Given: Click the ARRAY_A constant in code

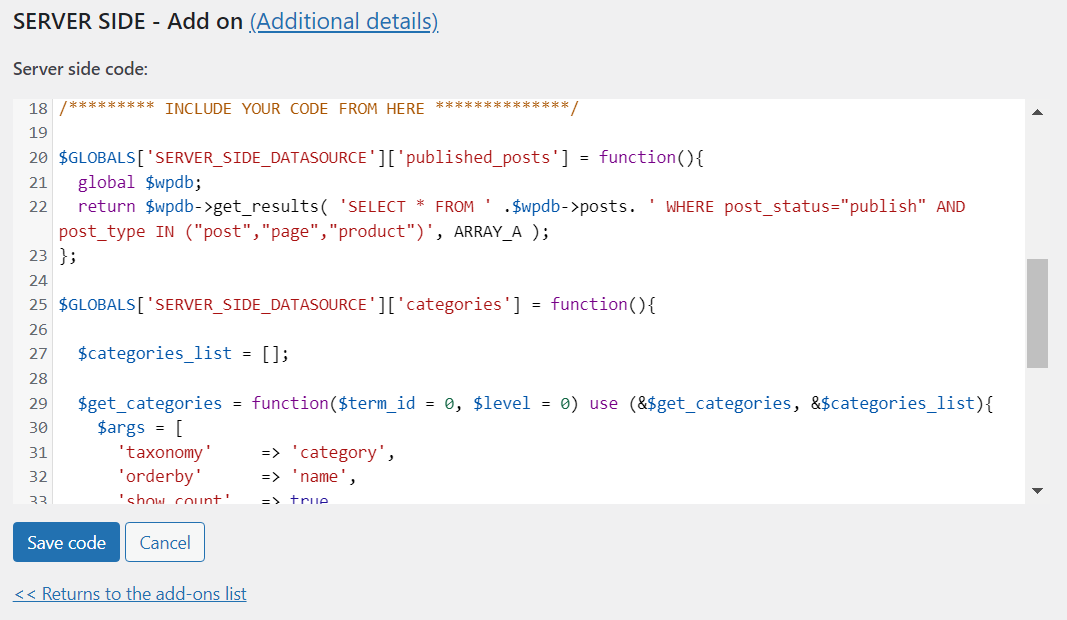Looking at the screenshot, I should tap(487, 231).
